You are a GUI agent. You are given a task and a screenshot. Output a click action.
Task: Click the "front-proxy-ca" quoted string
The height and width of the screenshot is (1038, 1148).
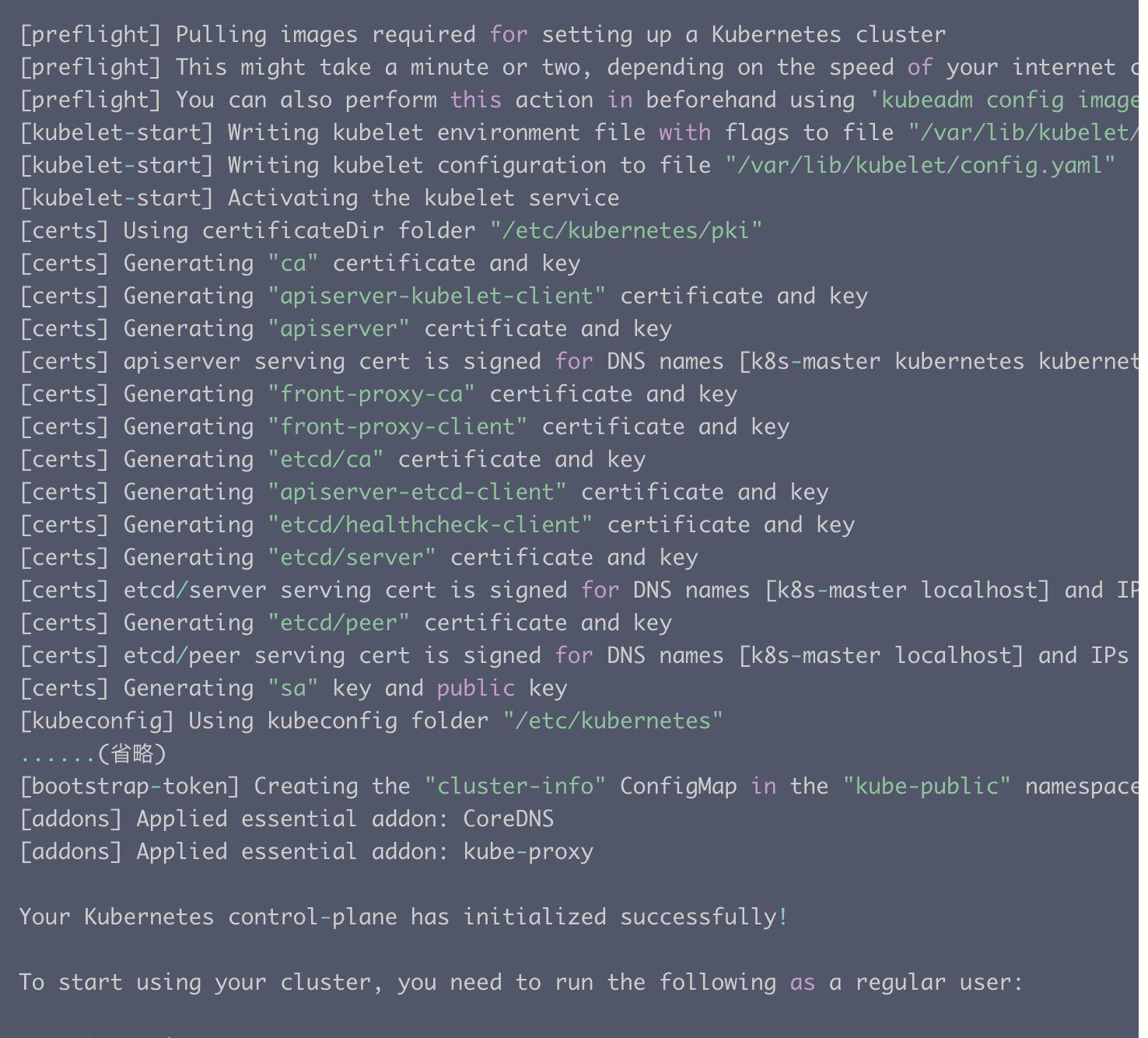(x=371, y=395)
